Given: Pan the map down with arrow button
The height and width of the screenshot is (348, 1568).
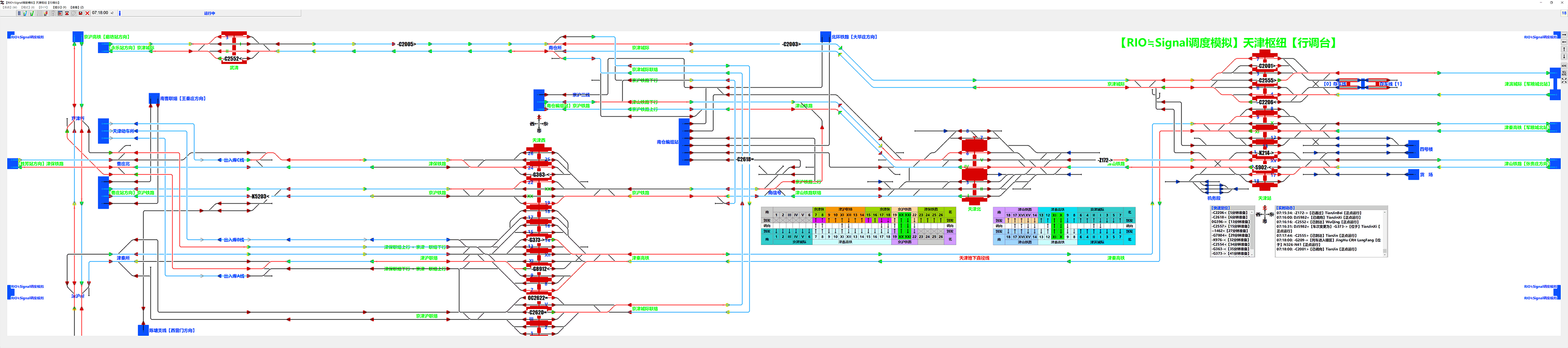Looking at the screenshot, I should 1564,57.
